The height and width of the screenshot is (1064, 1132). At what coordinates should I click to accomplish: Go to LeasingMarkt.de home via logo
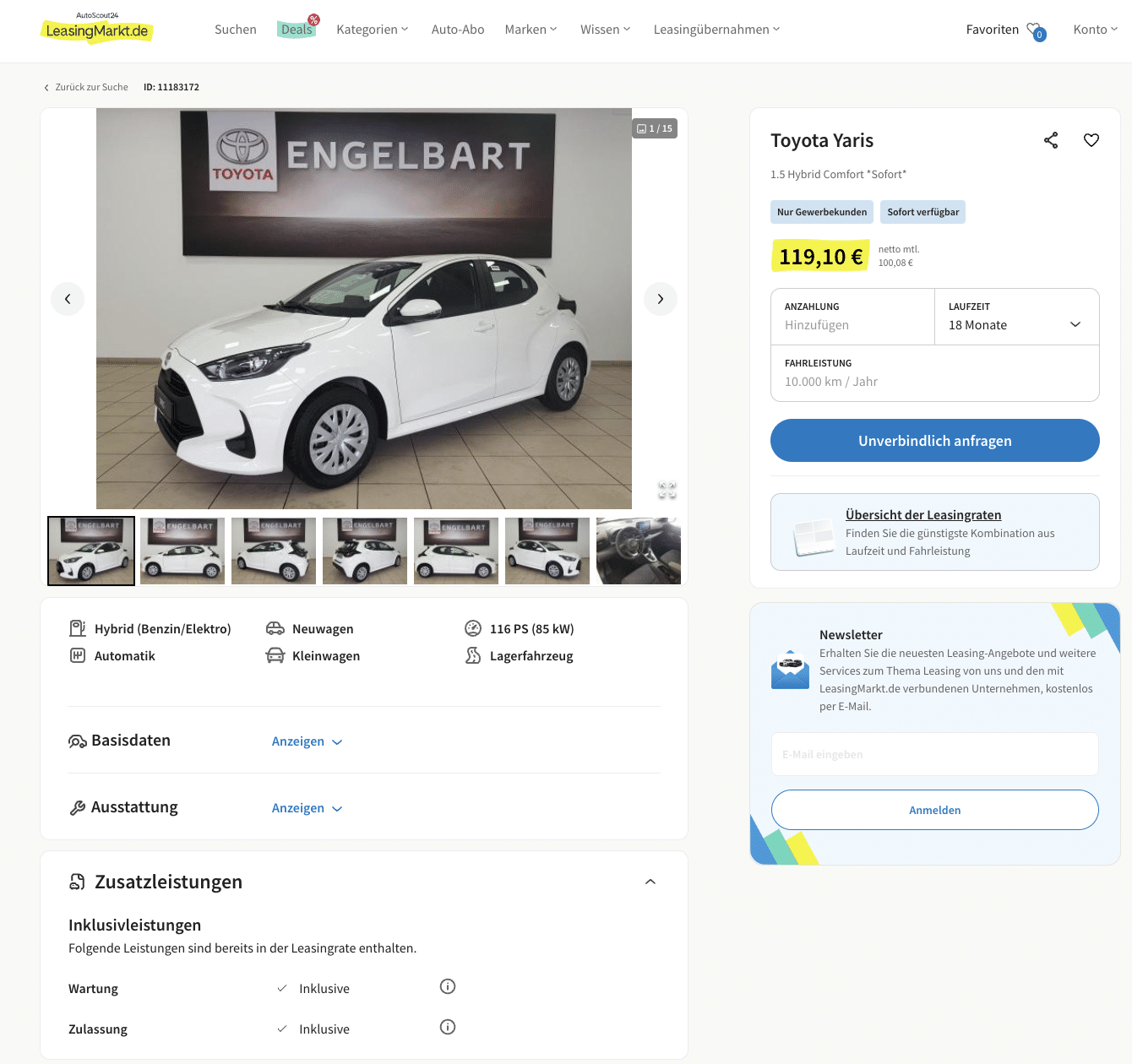97,29
